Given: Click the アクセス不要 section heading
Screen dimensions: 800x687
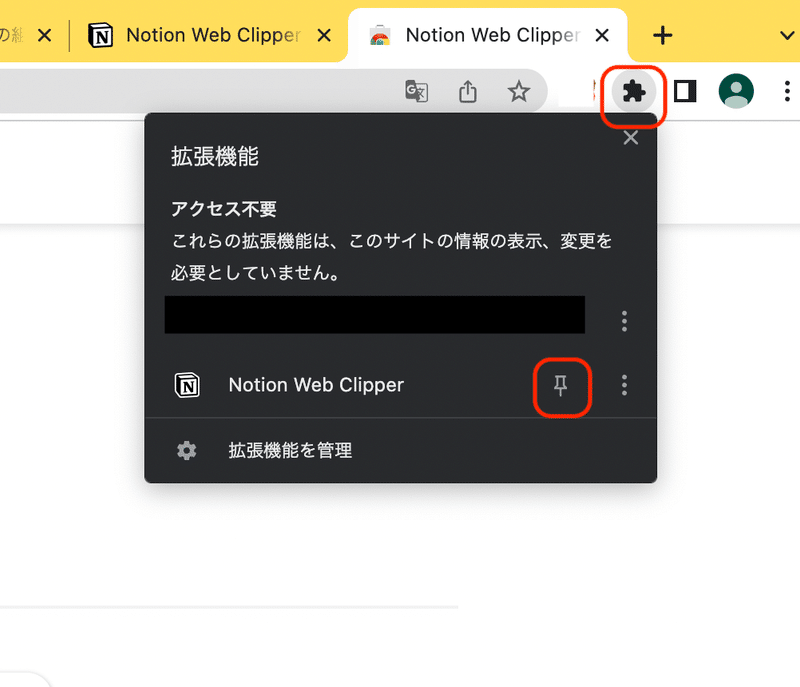Looking at the screenshot, I should tap(223, 209).
